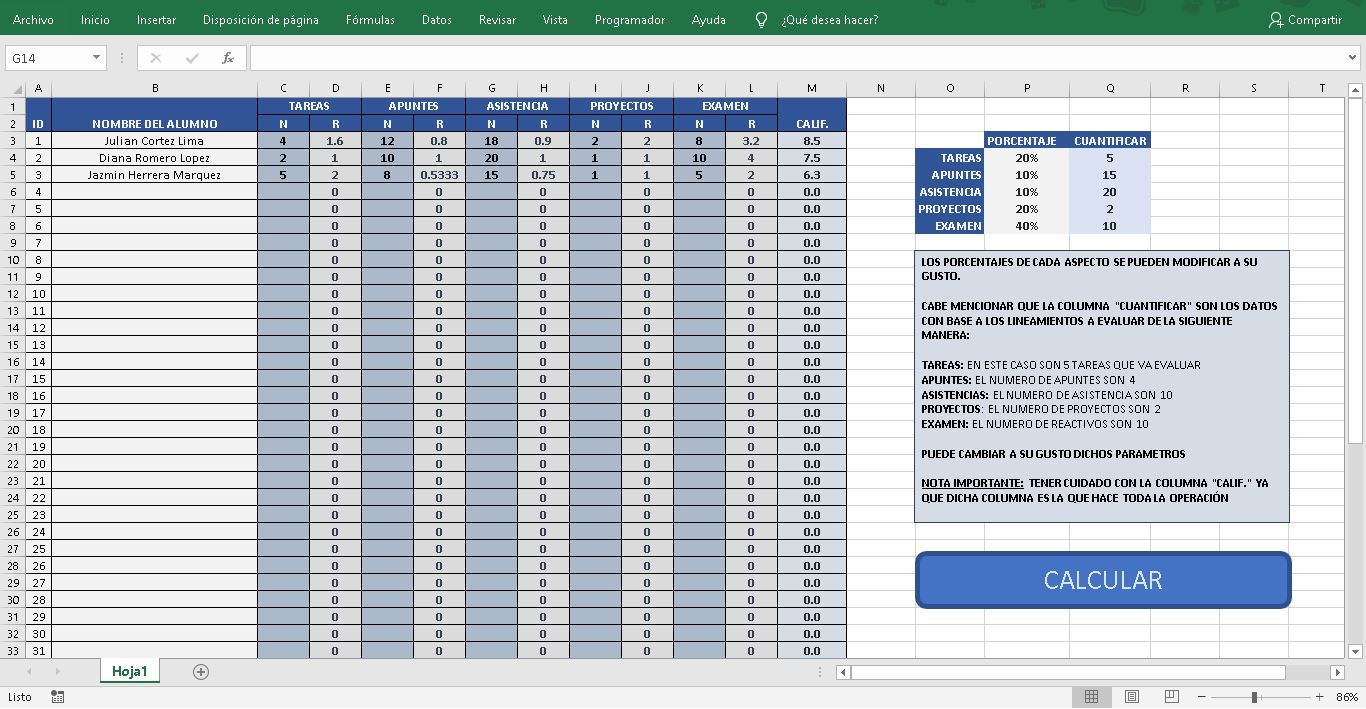Open the Revisar ribbon tab
Image resolution: width=1366 pixels, height=709 pixels.
(x=497, y=19)
